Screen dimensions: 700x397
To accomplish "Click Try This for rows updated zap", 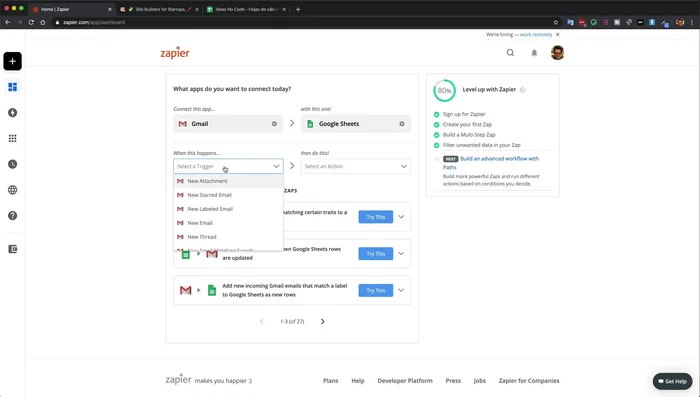I will click(x=375, y=254).
